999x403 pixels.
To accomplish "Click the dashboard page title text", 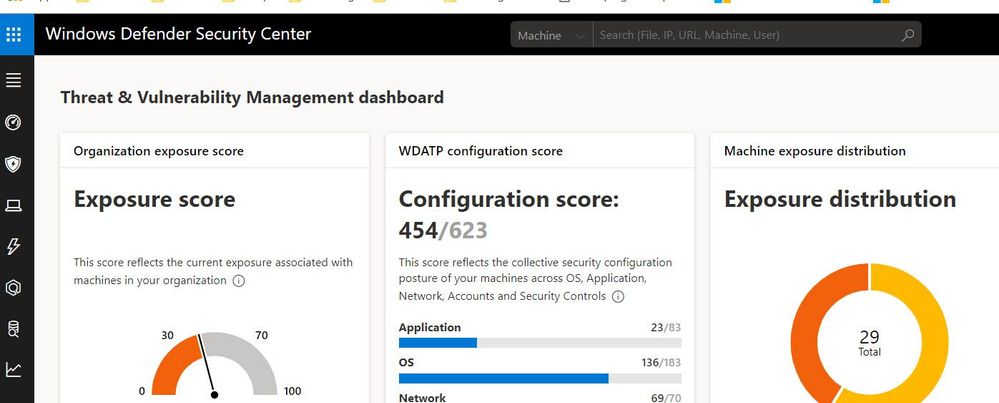I will (252, 97).
